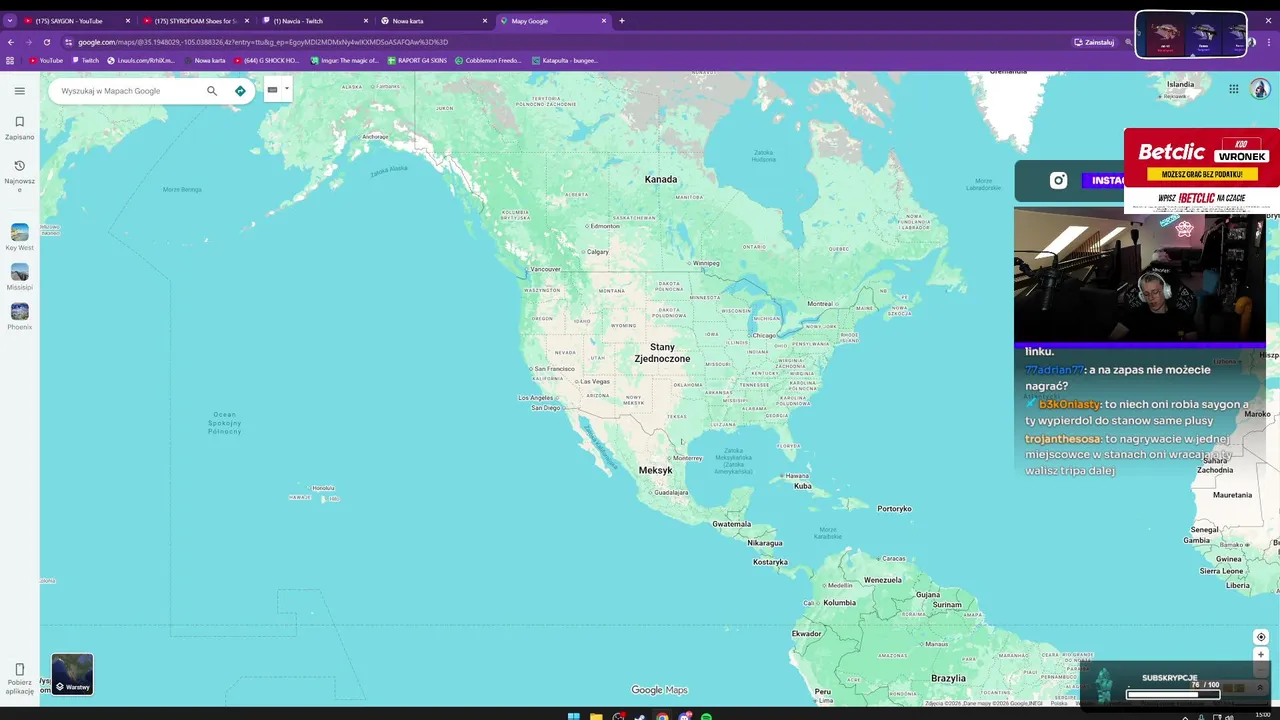Open Windows Start button in taskbar

click(x=573, y=716)
